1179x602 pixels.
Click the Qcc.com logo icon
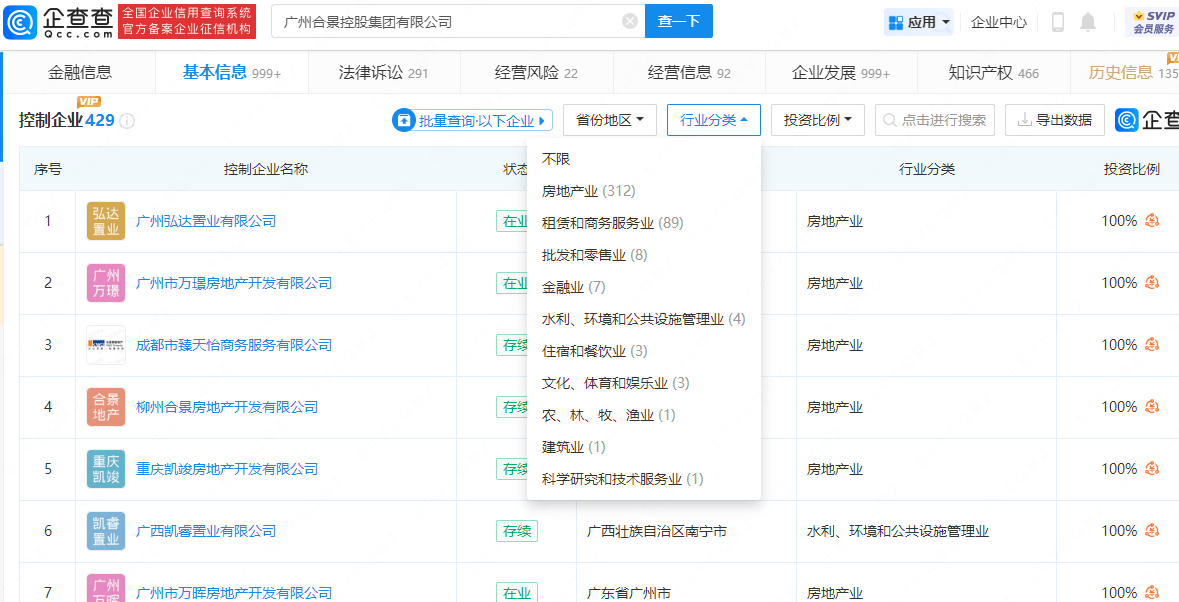[x=22, y=22]
